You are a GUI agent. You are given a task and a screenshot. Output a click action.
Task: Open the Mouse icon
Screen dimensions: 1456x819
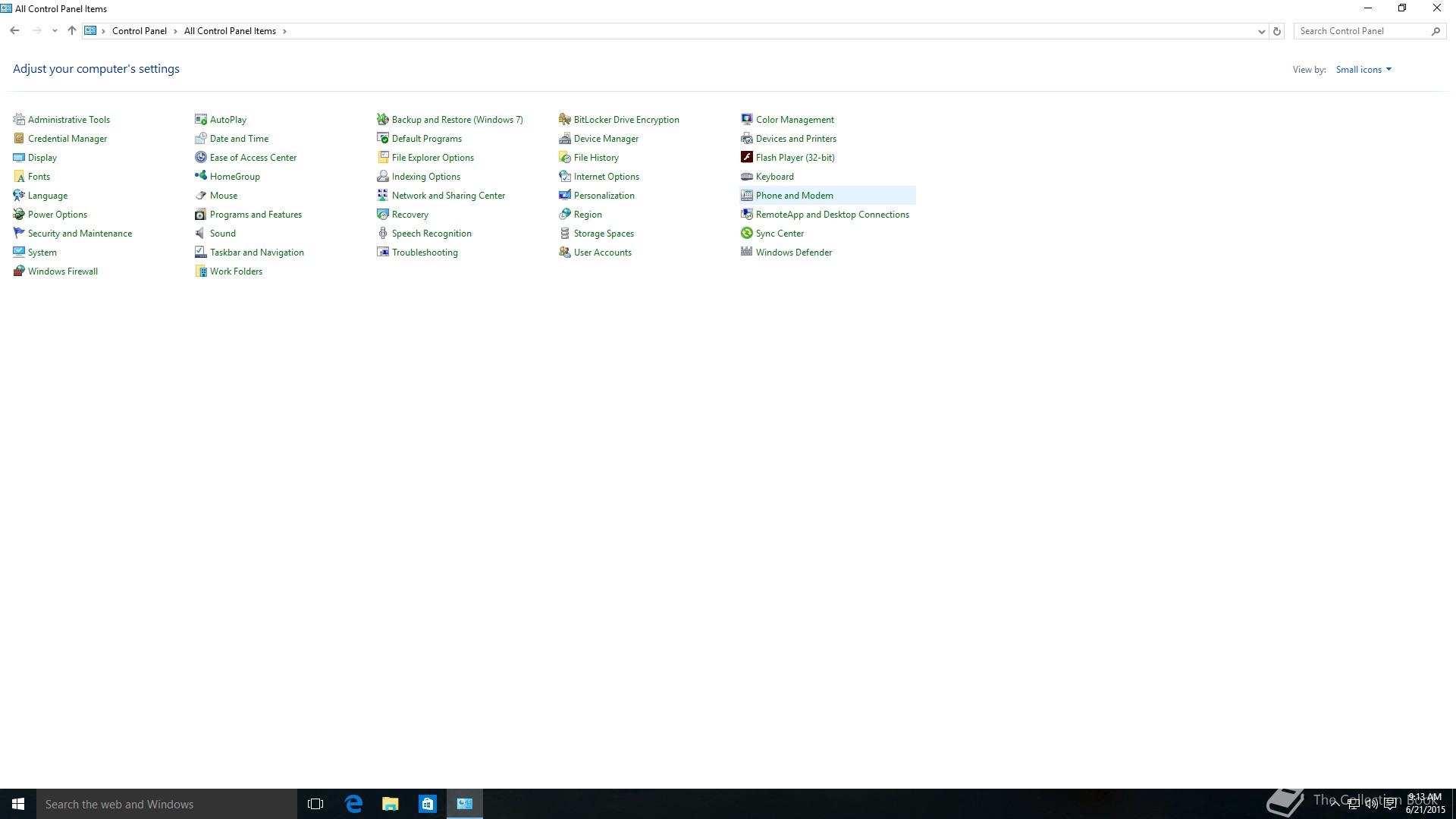[x=201, y=195]
